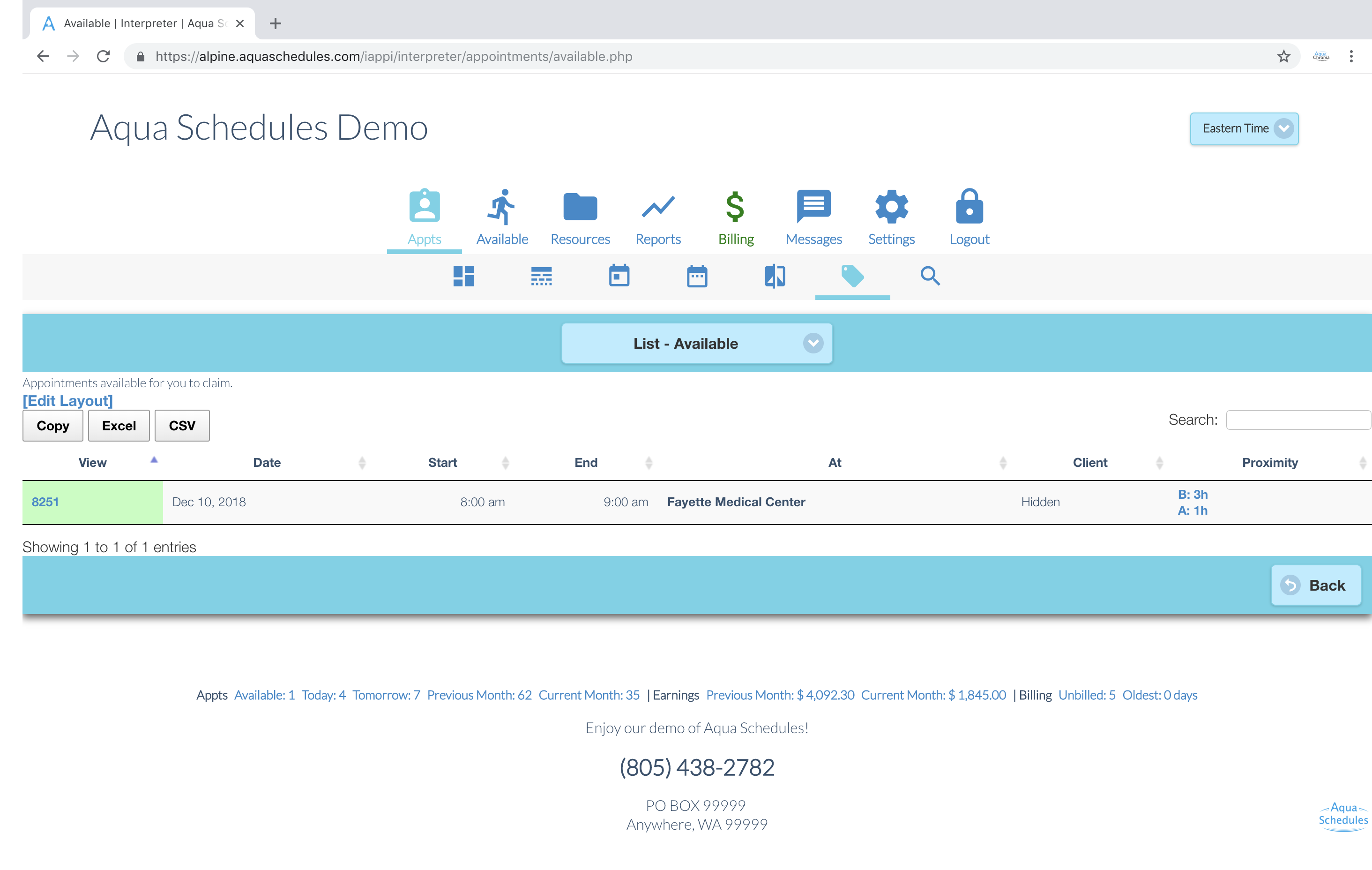Open Current Month earnings $ 1,845.00 link
Screen dimensions: 1372x870
pyautogui.click(x=933, y=695)
